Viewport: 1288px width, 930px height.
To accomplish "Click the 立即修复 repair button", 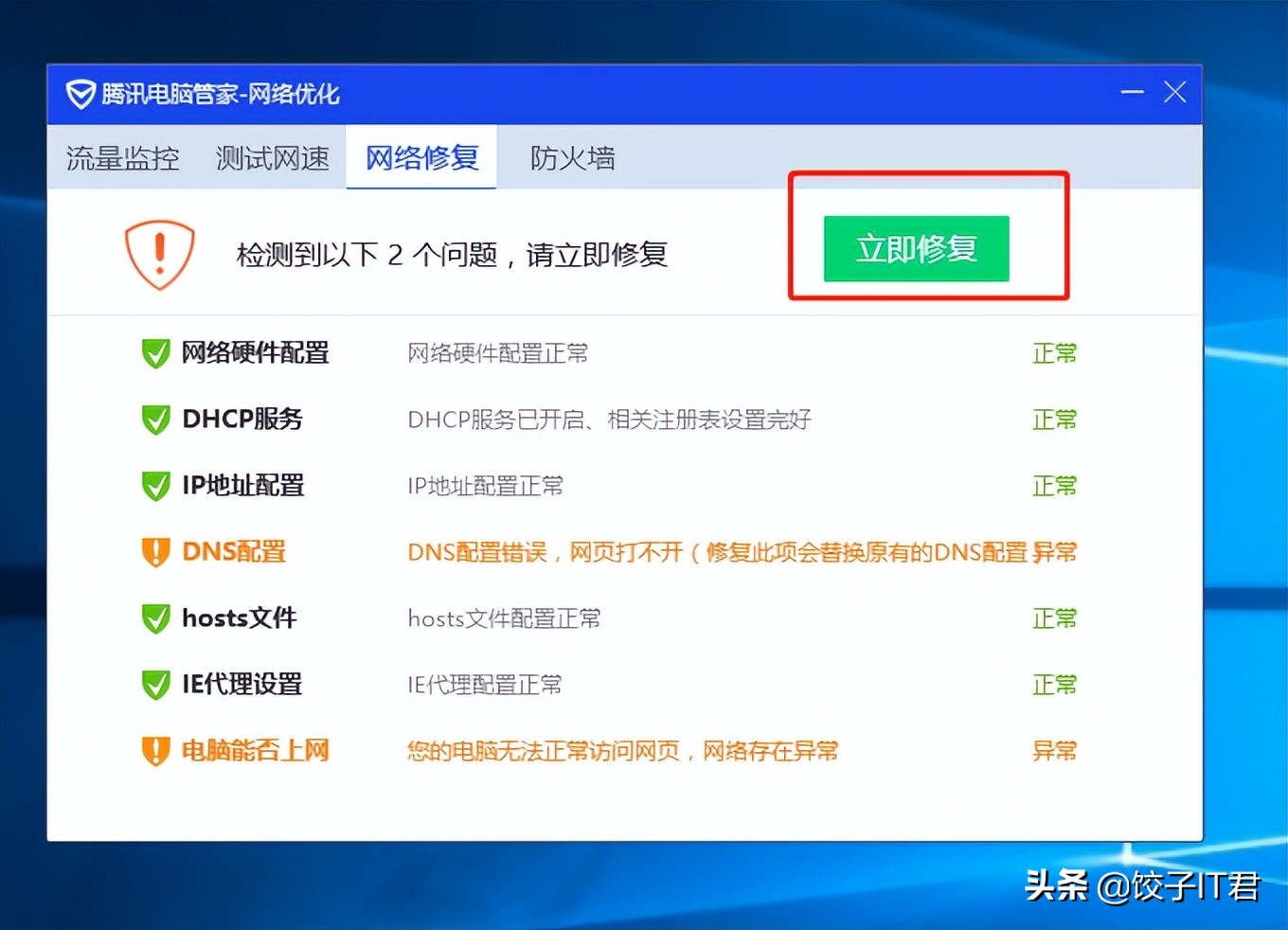I will pos(915,249).
